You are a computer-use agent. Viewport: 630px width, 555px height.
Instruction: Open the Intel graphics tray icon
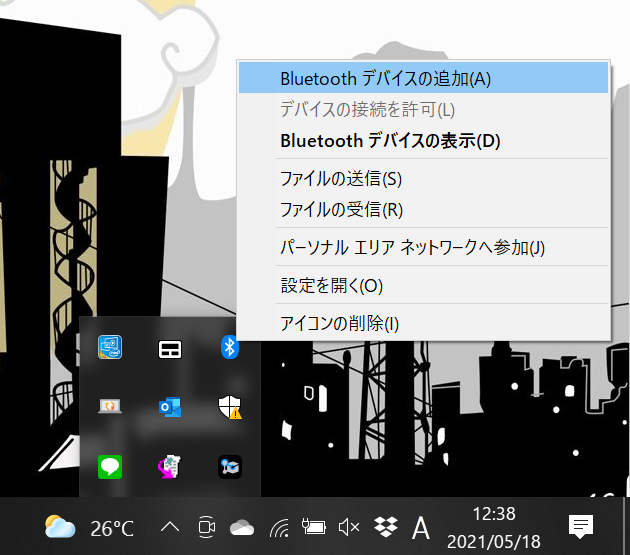[110, 347]
